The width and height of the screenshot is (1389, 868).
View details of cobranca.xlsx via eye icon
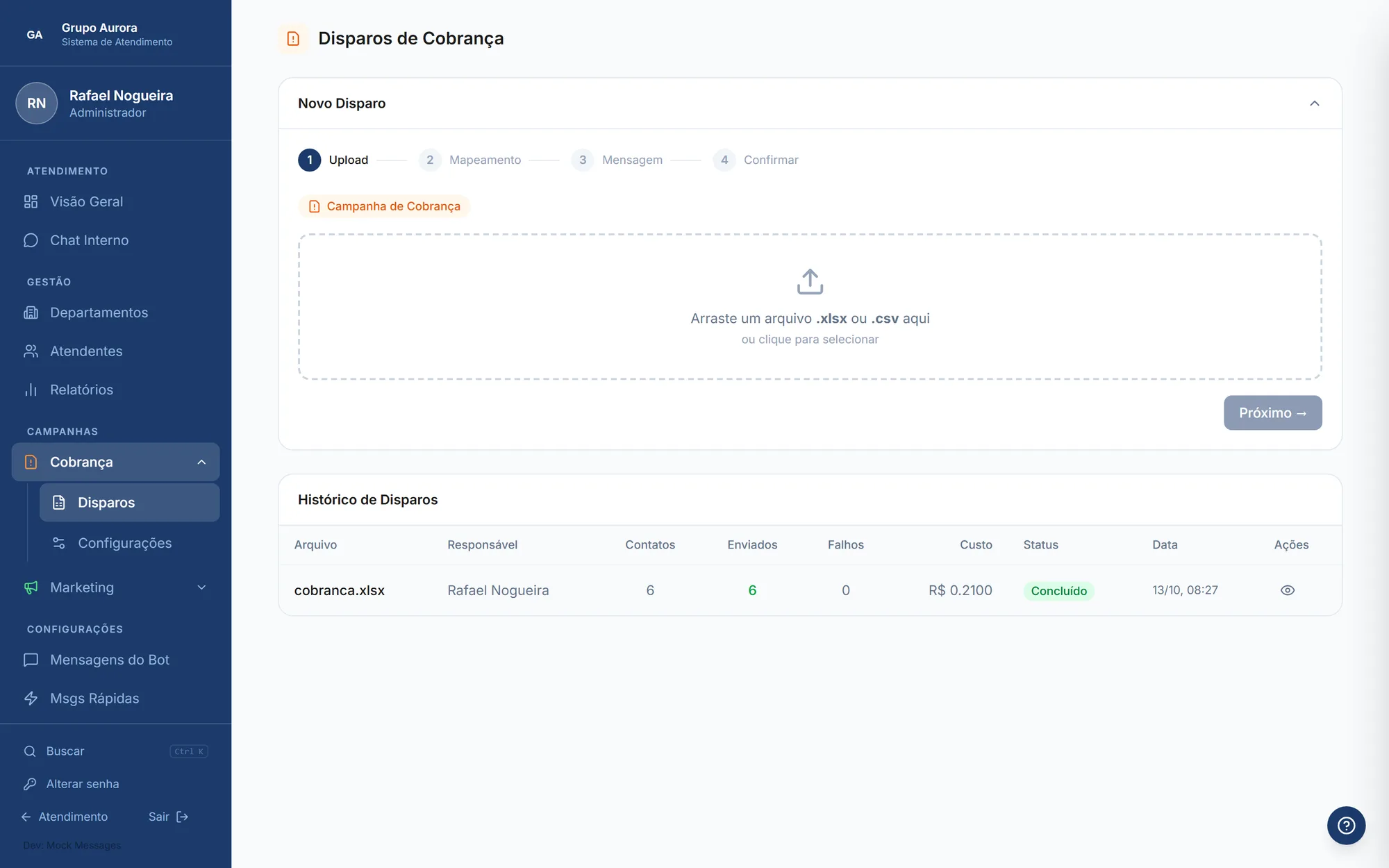coord(1288,590)
